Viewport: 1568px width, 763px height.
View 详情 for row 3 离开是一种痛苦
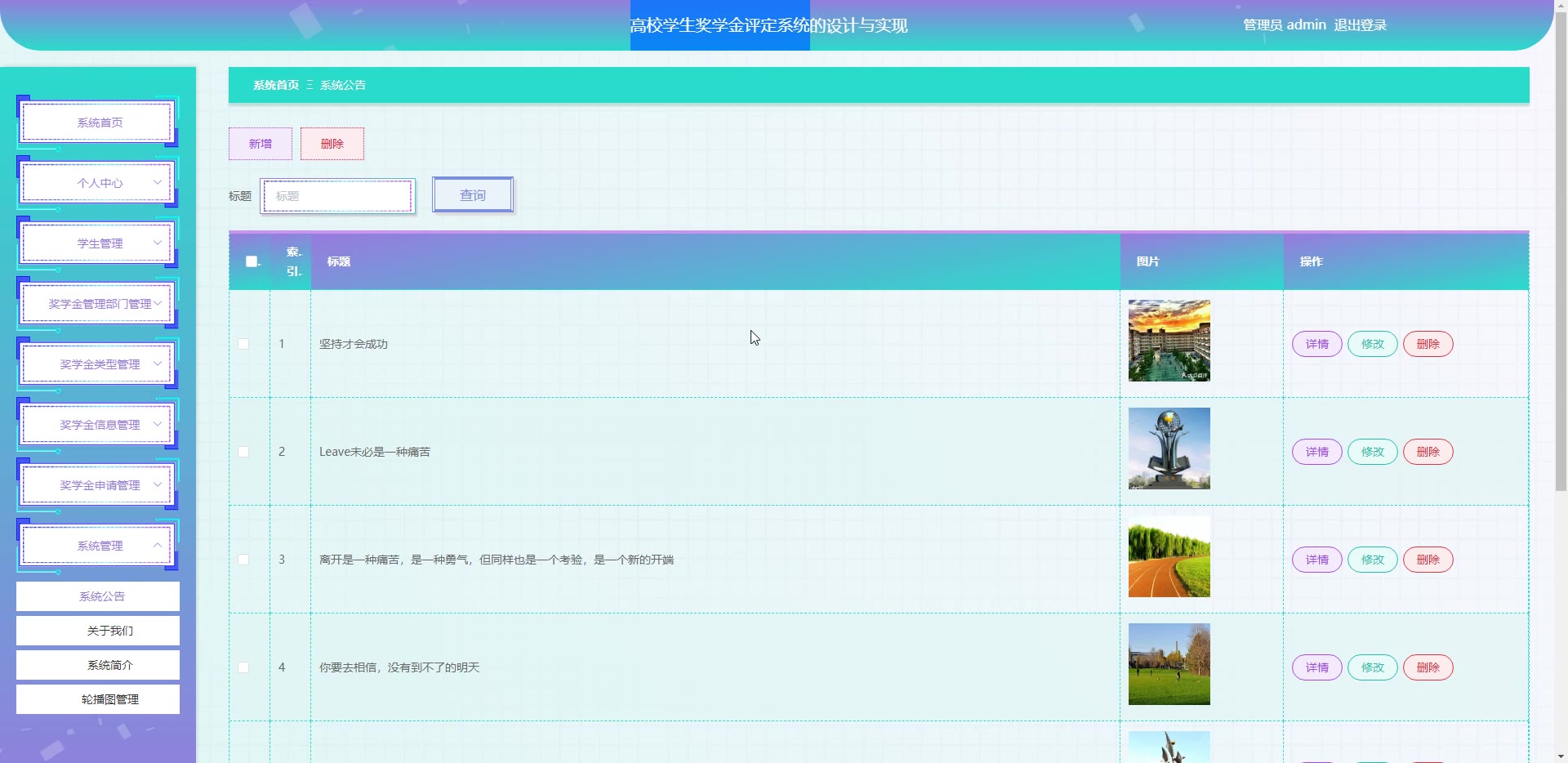coord(1317,560)
